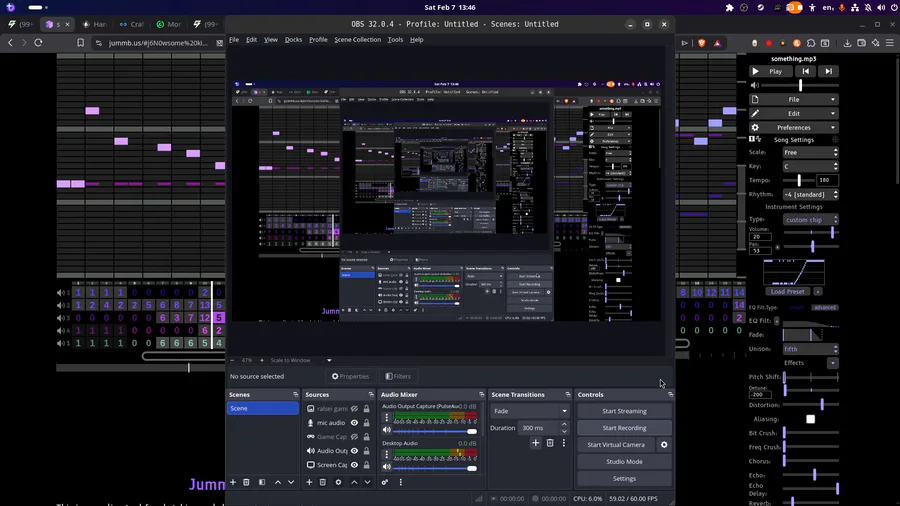
Task: Hide the Screen Capture source
Action: click(x=354, y=465)
